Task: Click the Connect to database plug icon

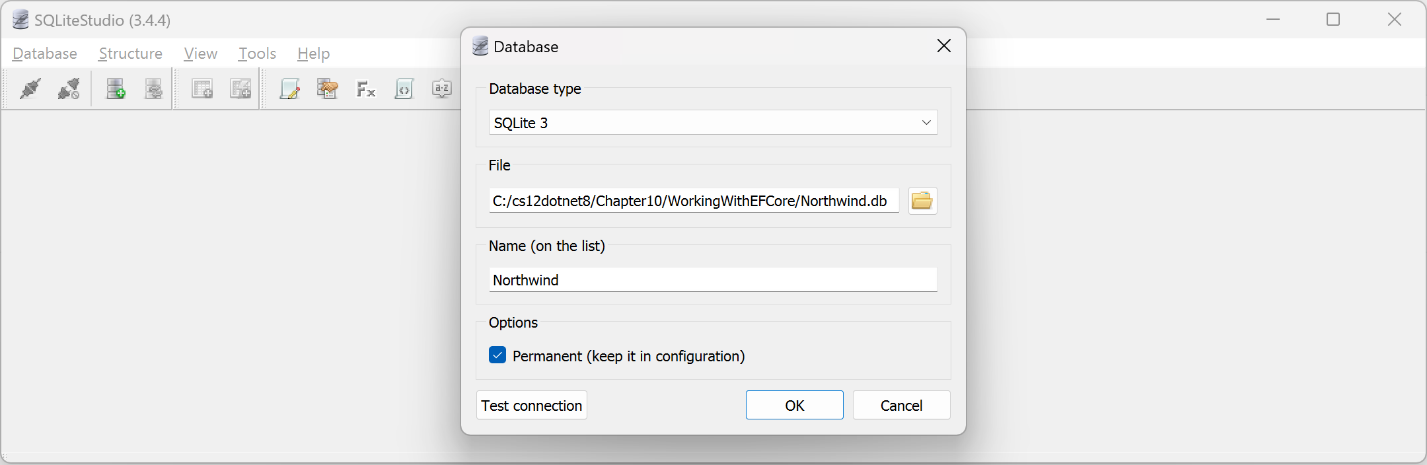Action: (30, 89)
